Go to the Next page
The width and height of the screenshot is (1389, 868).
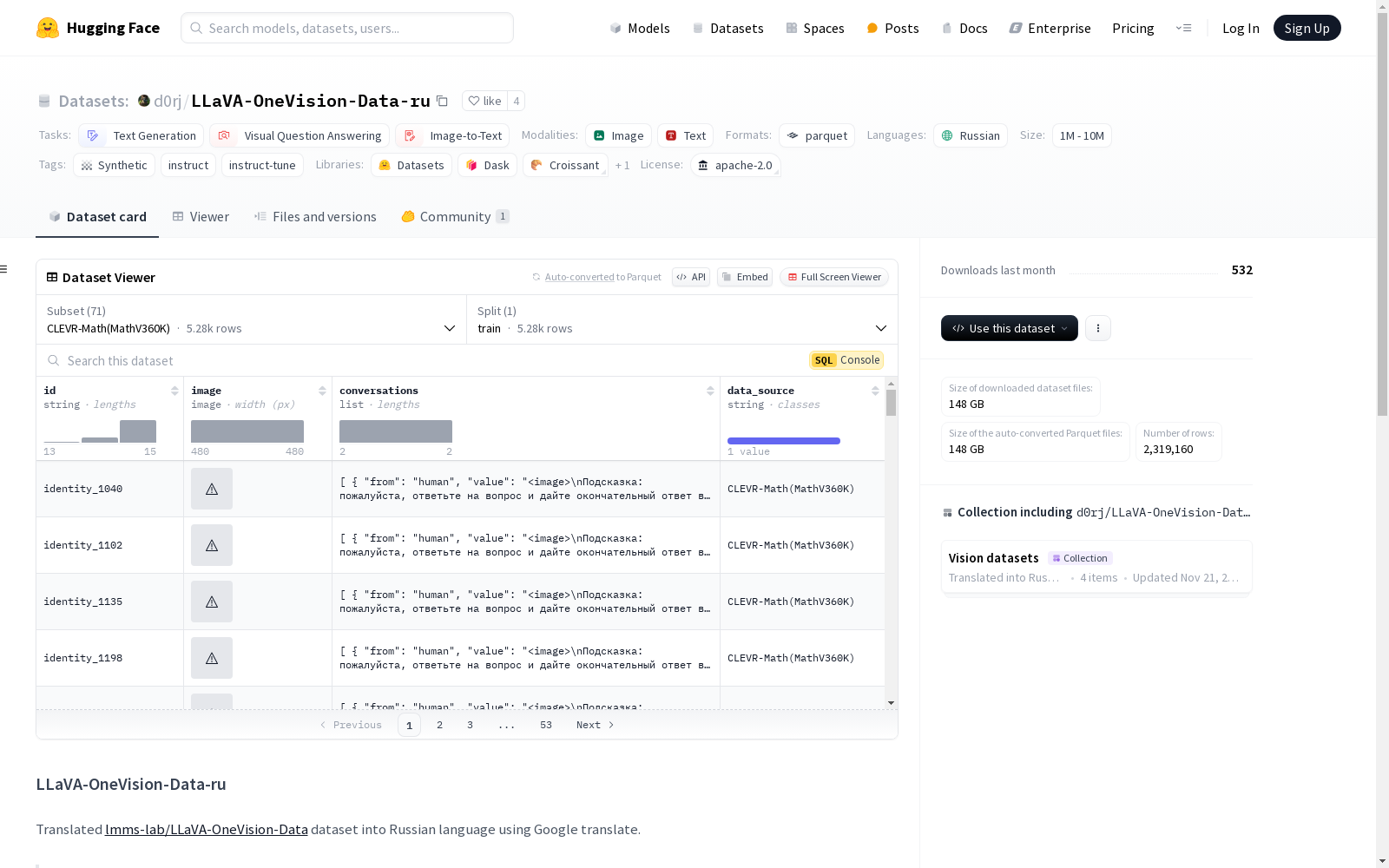596,725
